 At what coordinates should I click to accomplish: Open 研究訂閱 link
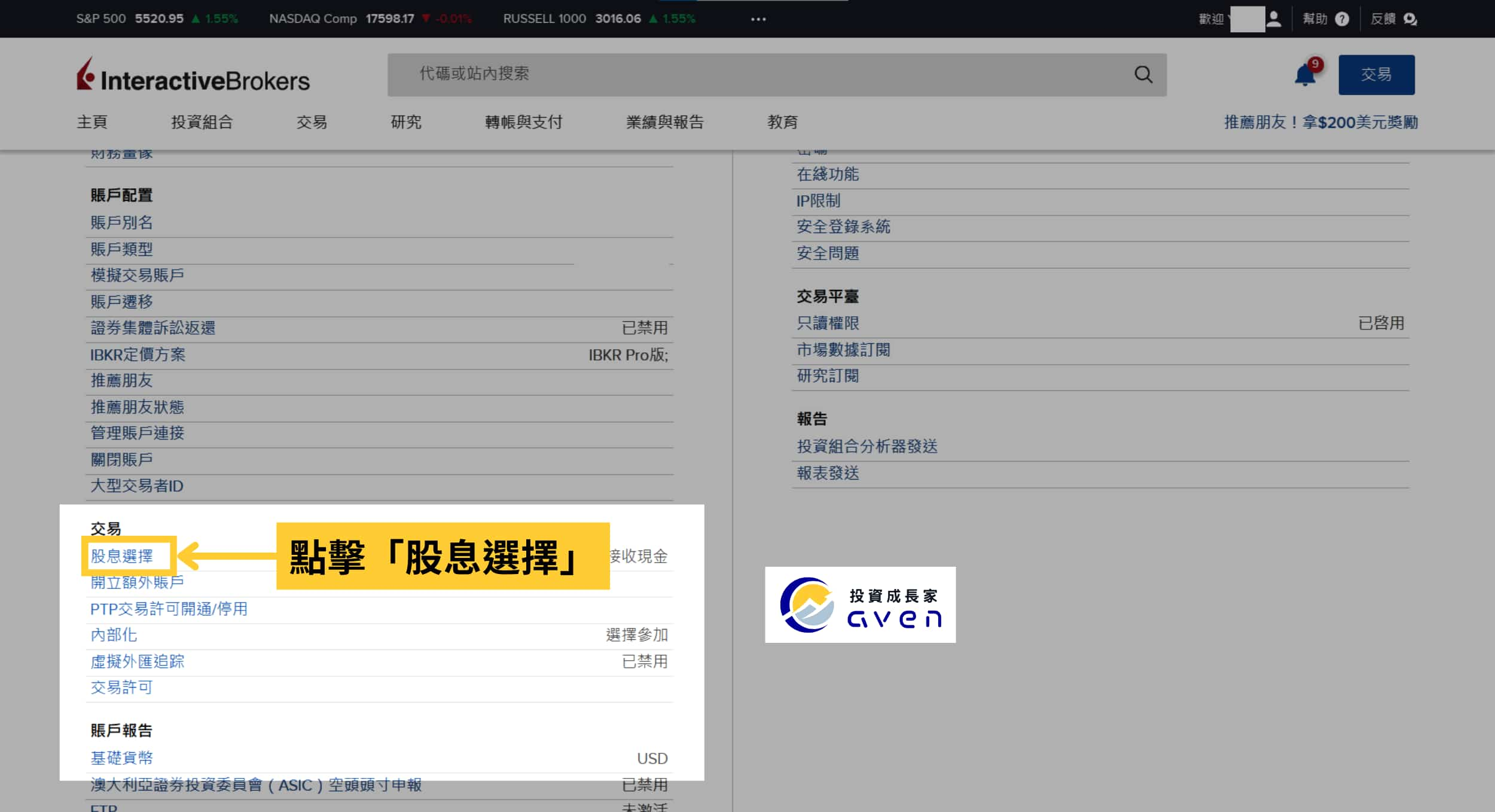(828, 376)
